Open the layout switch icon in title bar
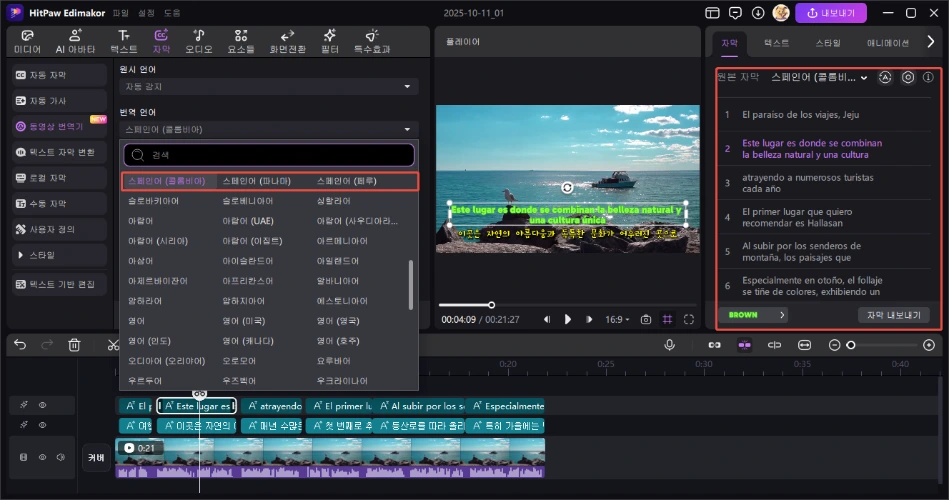949x500 pixels. point(712,13)
